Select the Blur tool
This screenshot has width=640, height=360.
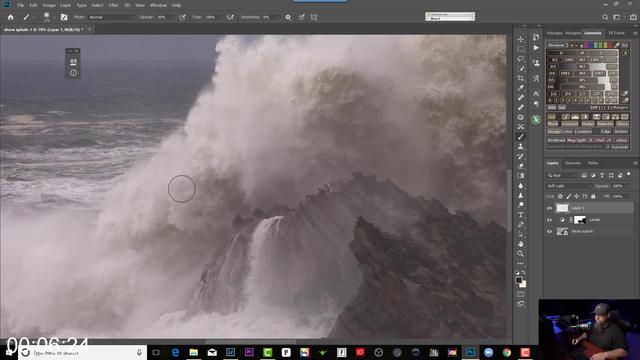click(x=521, y=186)
